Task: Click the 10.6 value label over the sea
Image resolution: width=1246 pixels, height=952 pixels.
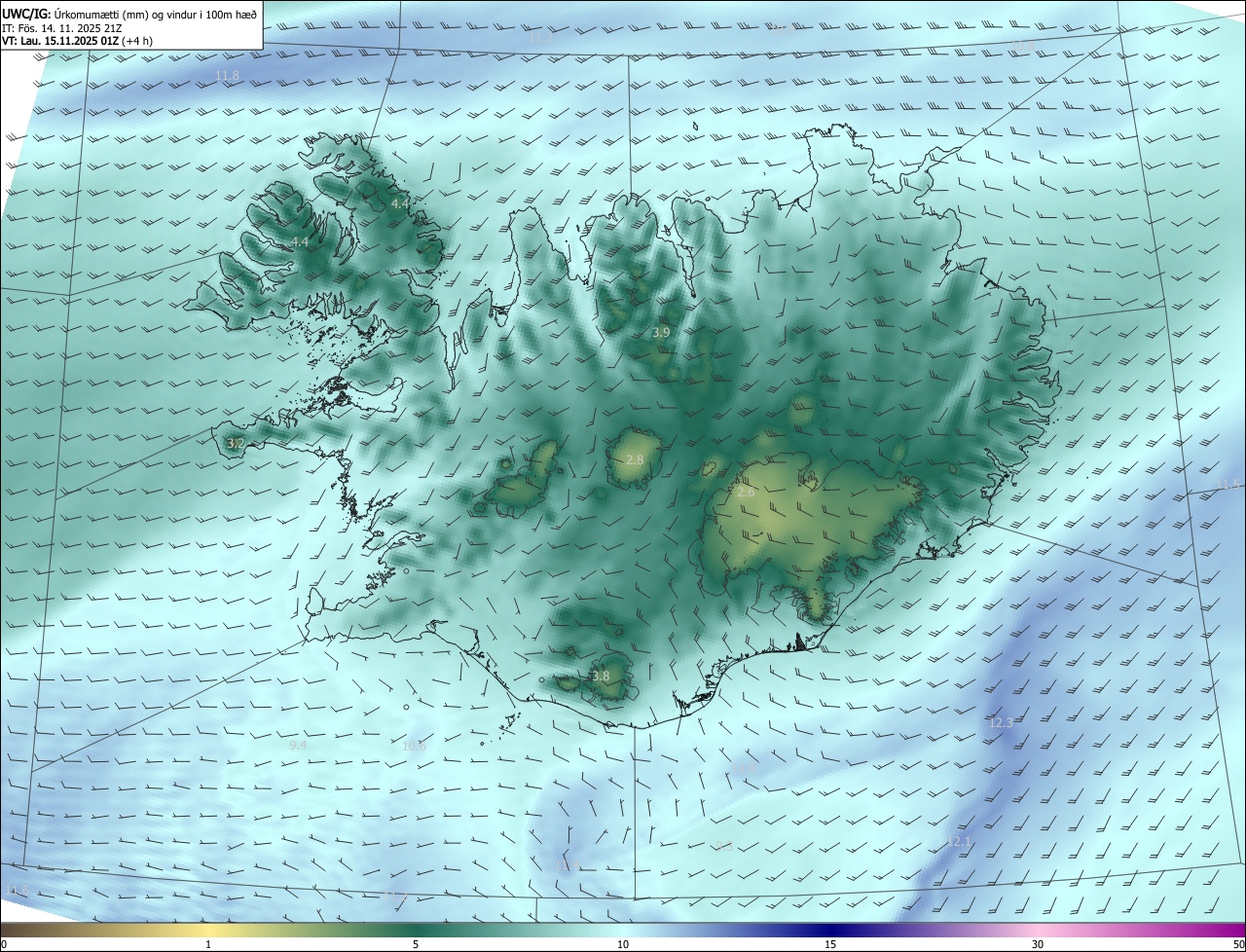Action: pyautogui.click(x=414, y=747)
